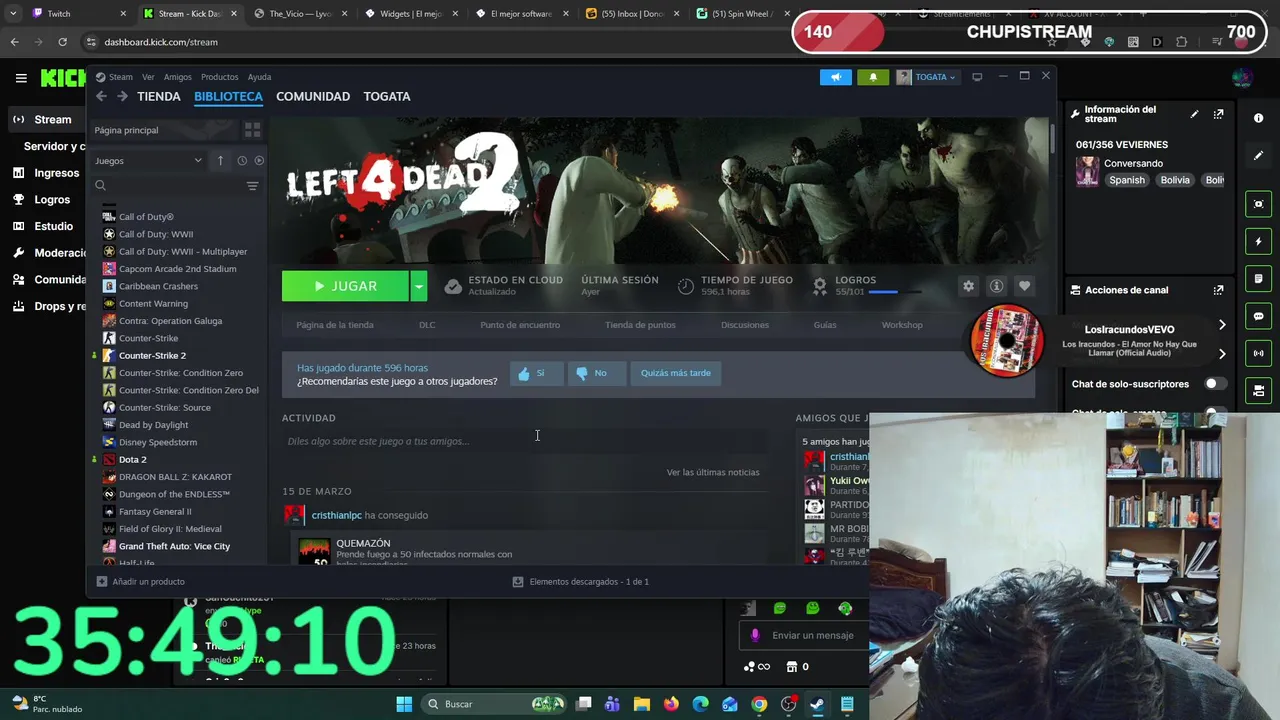Image resolution: width=1280 pixels, height=720 pixels.
Task: Open the Guías link
Action: [825, 325]
